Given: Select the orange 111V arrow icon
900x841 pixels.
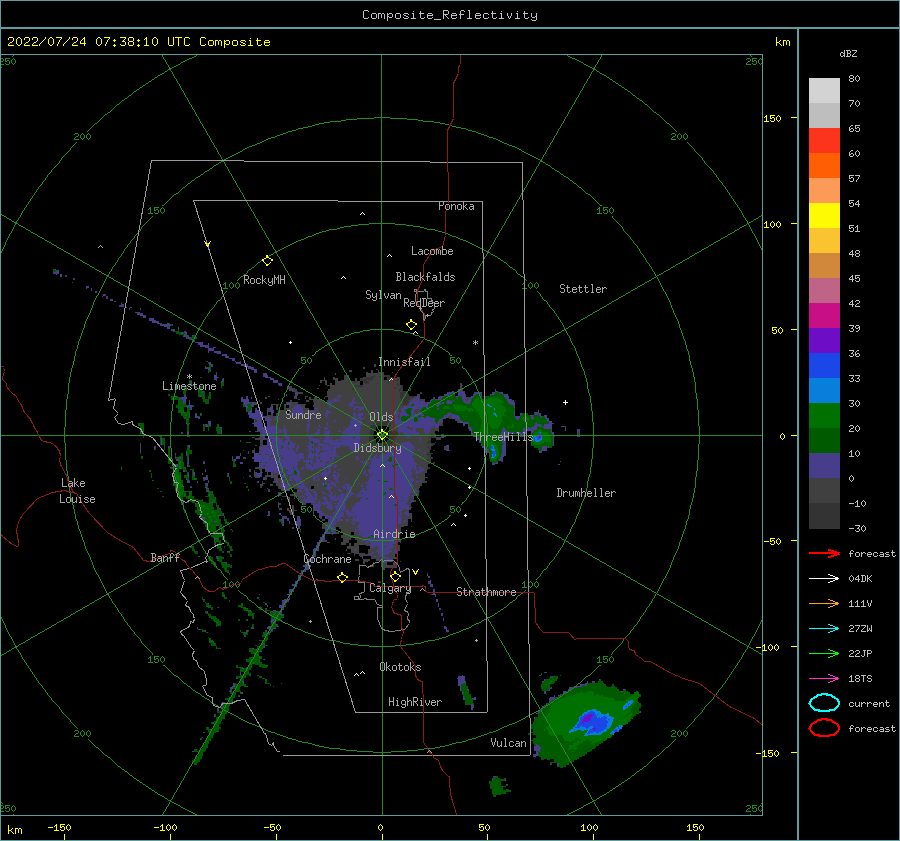Looking at the screenshot, I should point(824,603).
